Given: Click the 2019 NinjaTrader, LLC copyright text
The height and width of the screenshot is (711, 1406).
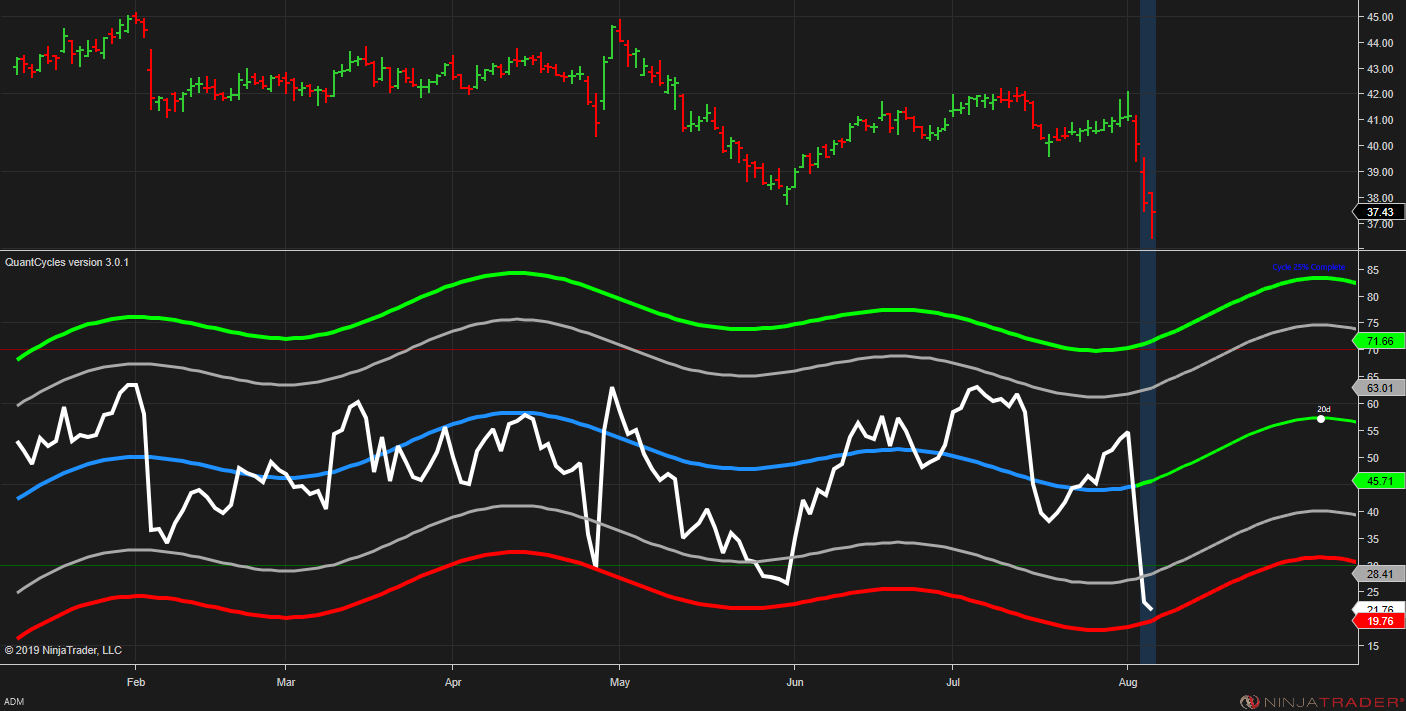Looking at the screenshot, I should pyautogui.click(x=63, y=650).
